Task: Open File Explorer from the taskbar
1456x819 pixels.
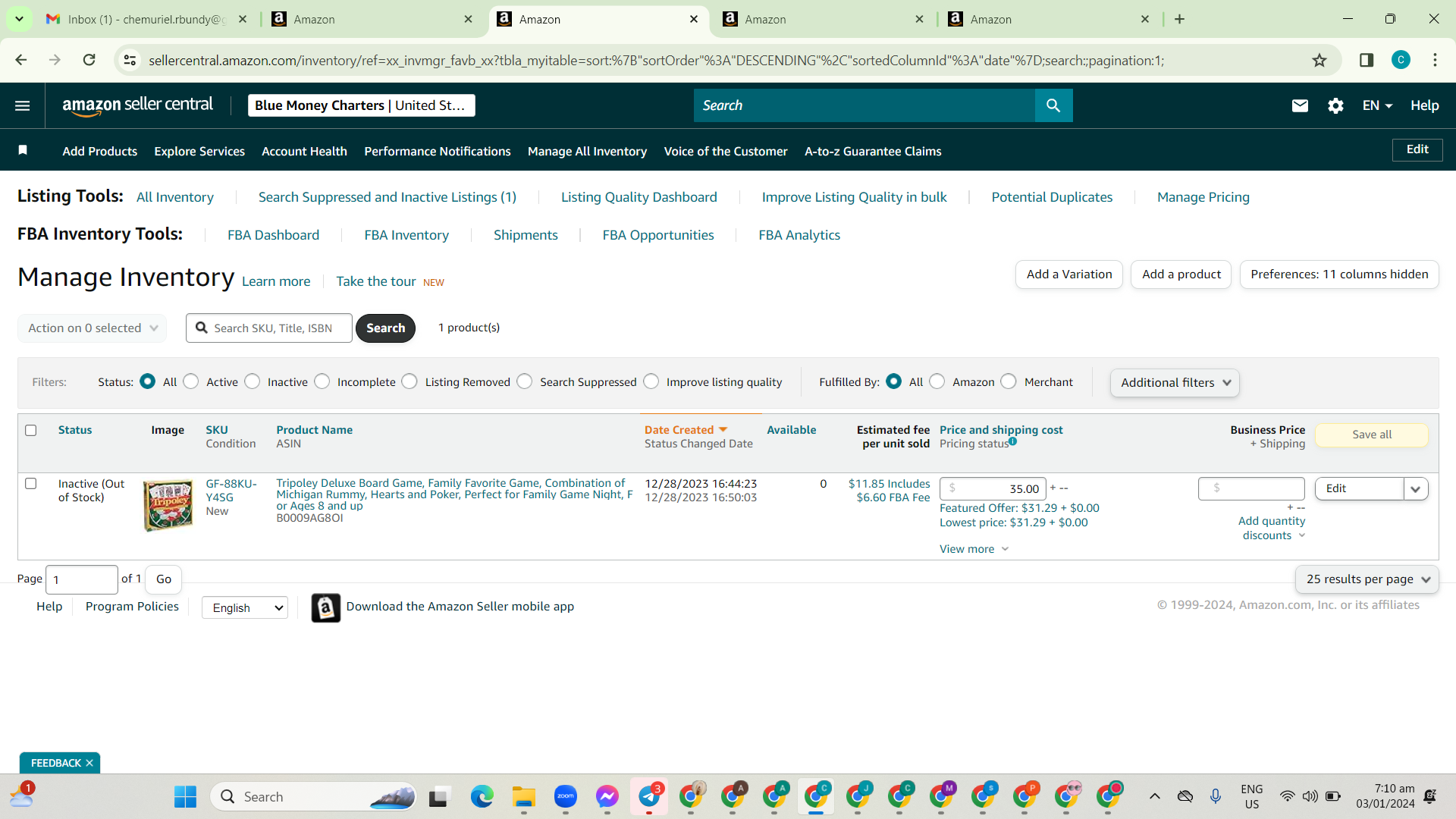Action: (523, 796)
